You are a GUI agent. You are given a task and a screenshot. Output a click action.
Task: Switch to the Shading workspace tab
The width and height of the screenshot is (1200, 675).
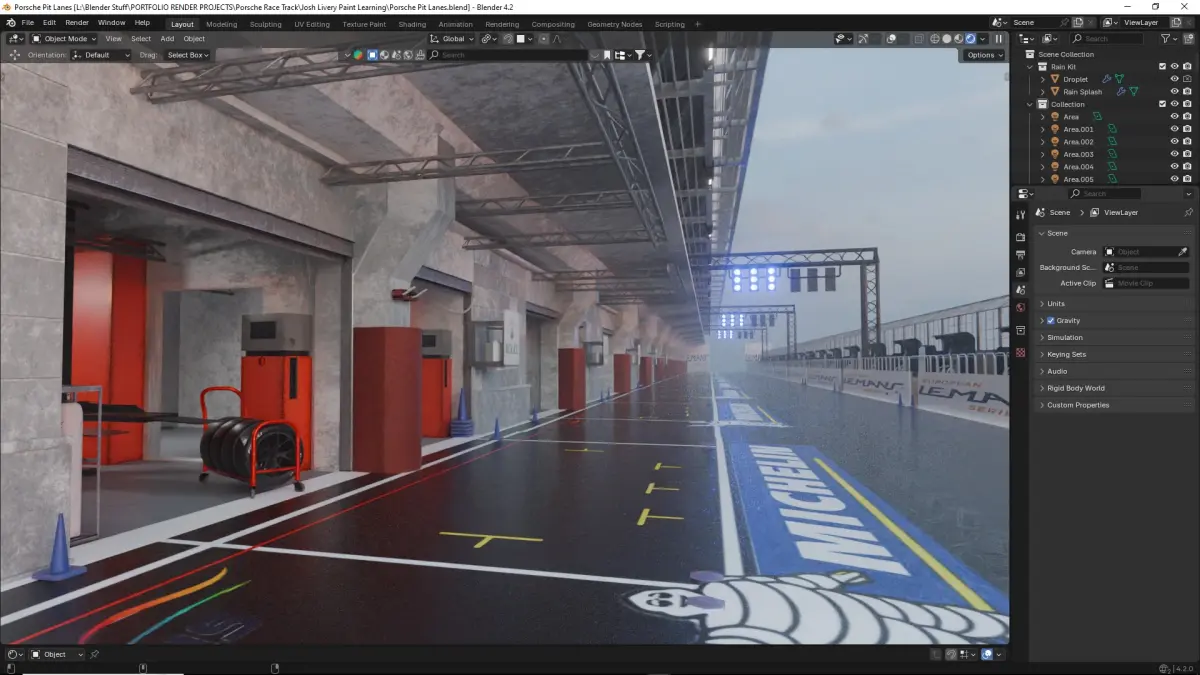412,24
